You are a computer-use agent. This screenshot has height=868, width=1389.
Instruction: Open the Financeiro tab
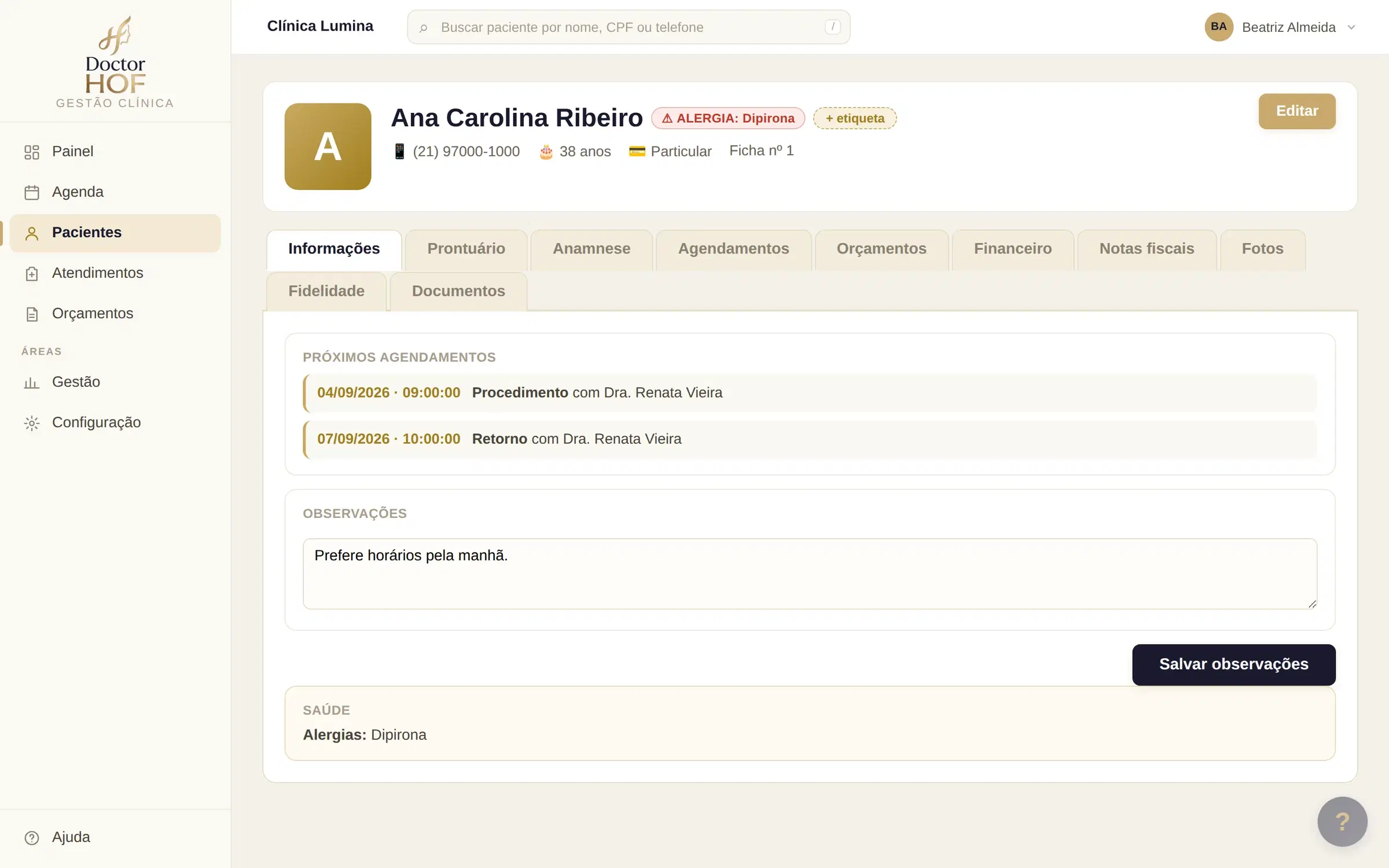[1013, 249]
